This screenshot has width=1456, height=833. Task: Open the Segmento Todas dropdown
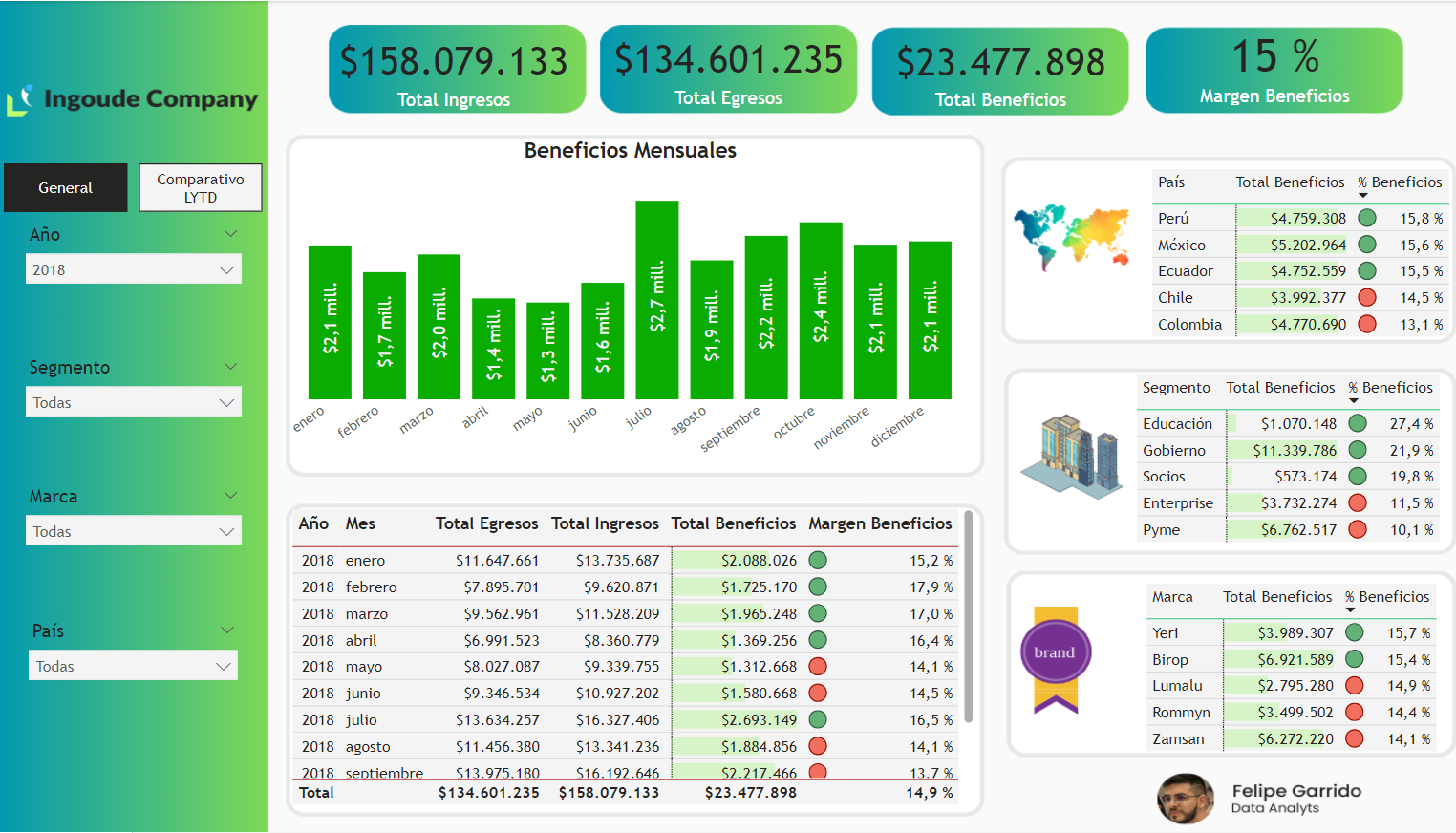click(133, 402)
